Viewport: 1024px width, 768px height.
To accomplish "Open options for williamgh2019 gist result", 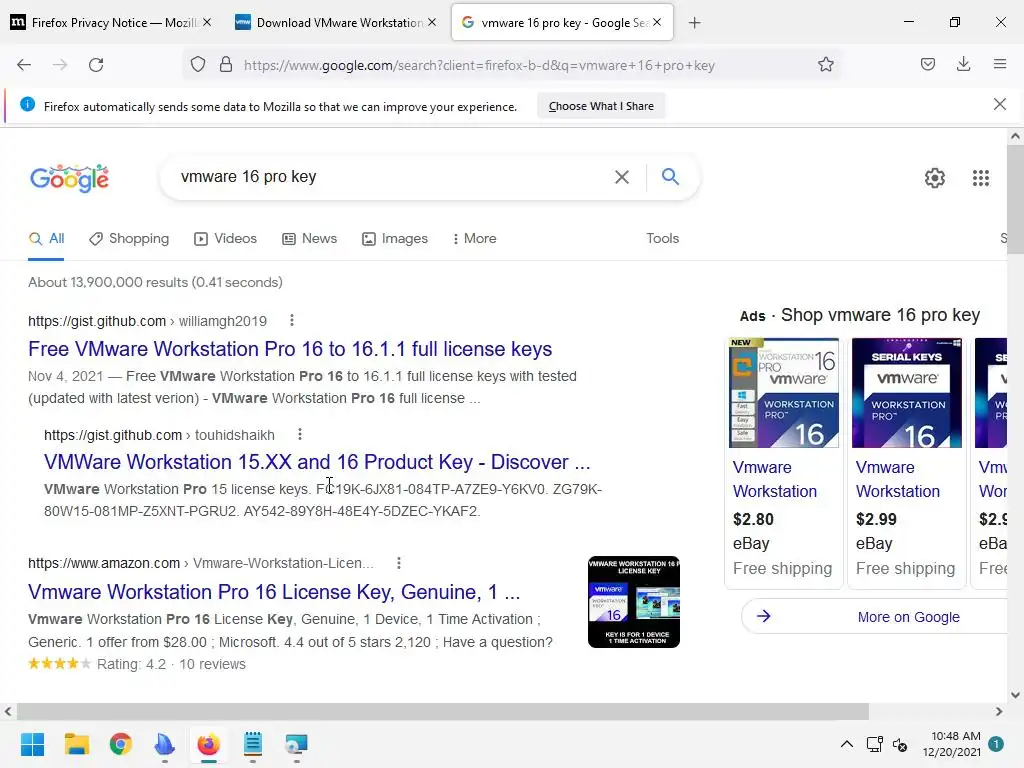I will click(292, 320).
